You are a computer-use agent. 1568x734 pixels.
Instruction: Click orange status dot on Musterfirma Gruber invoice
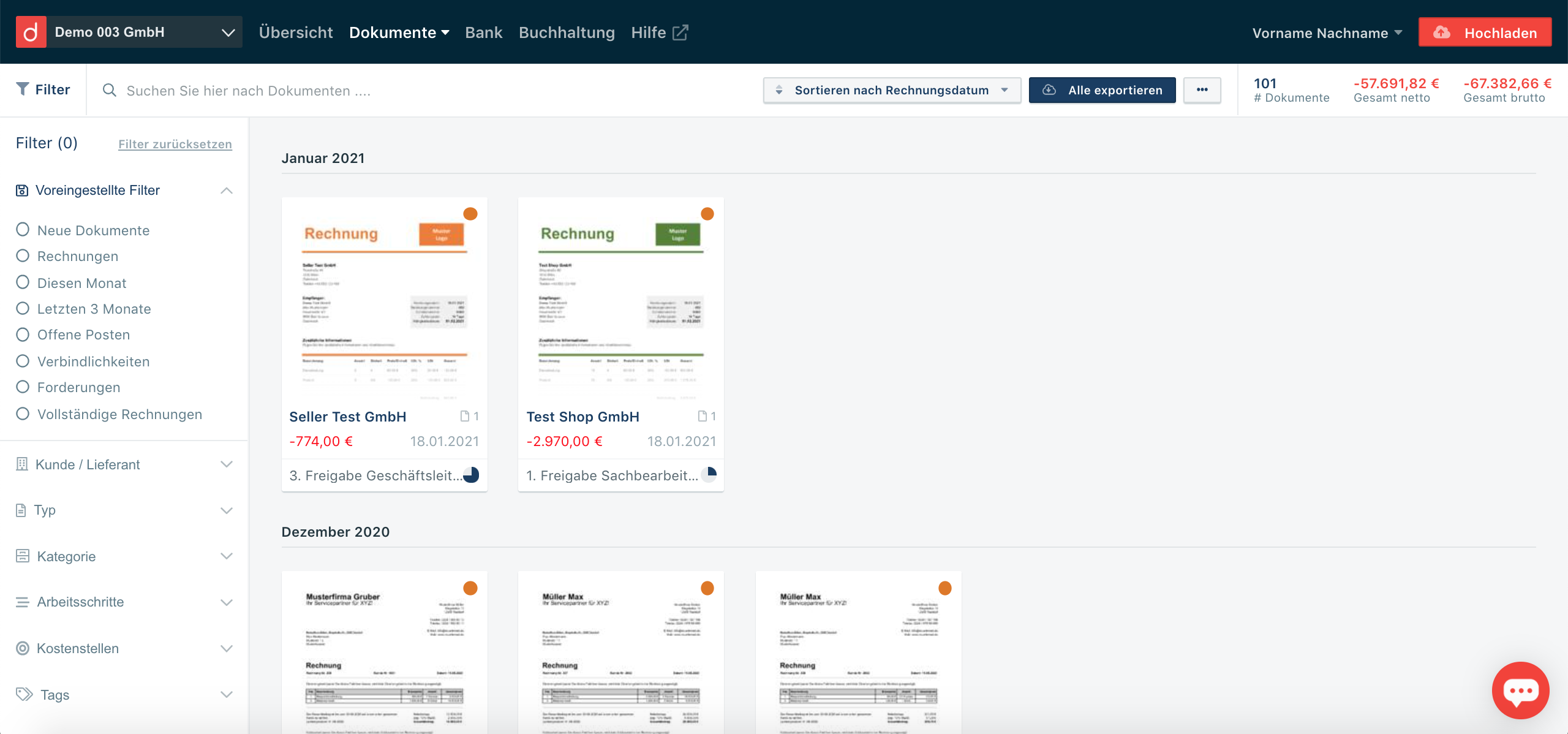tap(470, 588)
